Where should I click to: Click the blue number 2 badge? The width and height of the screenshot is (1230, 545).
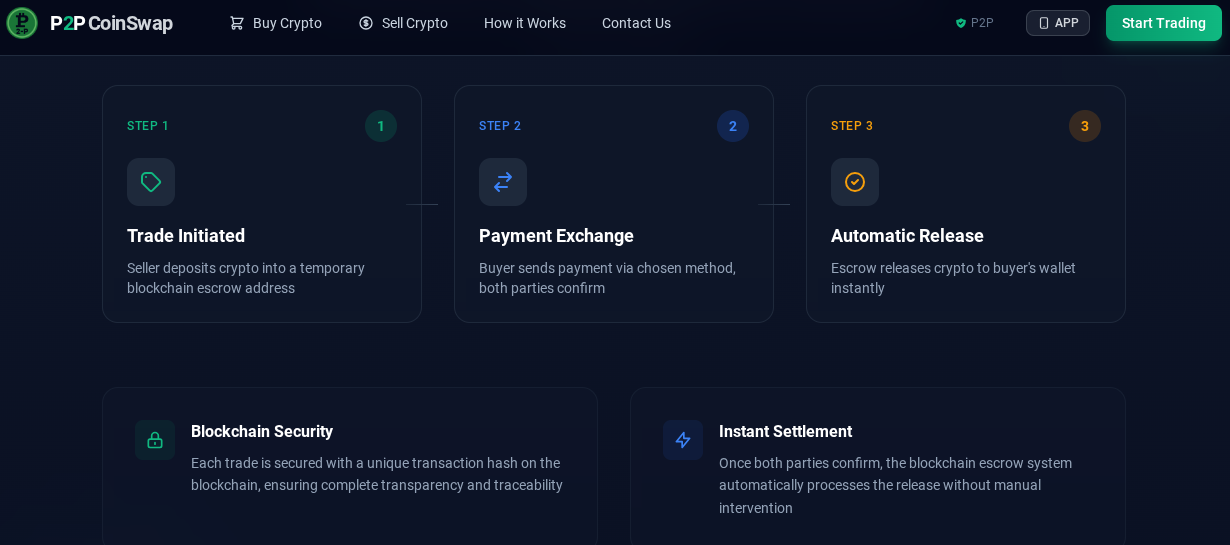733,126
